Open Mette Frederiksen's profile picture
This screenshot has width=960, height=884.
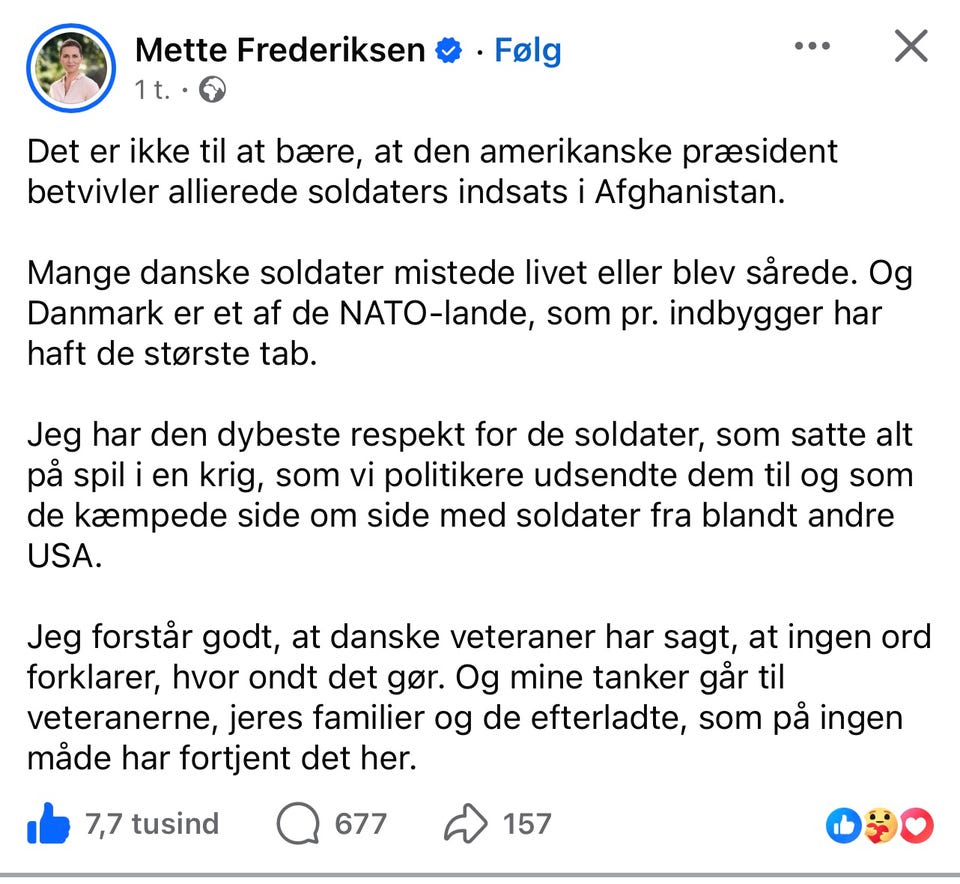[x=71, y=68]
